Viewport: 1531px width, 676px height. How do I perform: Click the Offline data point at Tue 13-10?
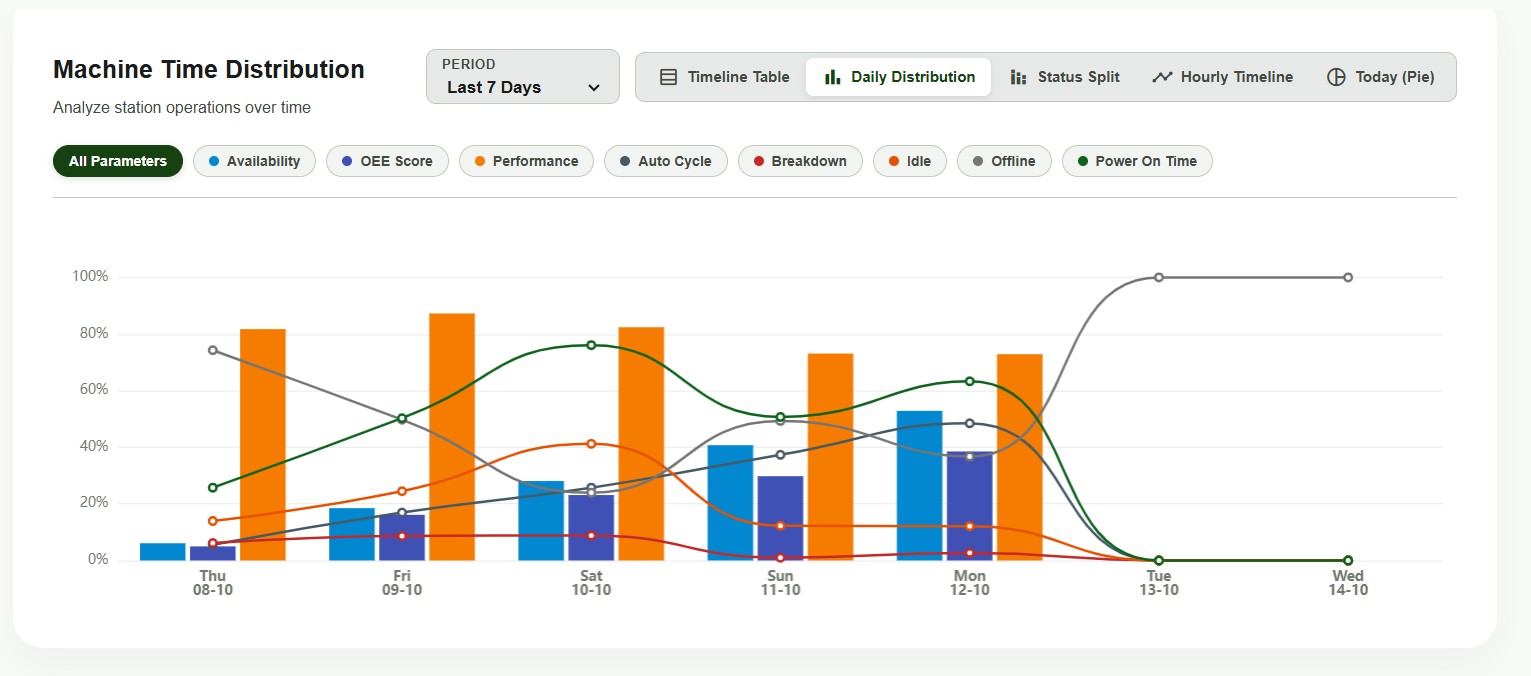(x=1159, y=277)
